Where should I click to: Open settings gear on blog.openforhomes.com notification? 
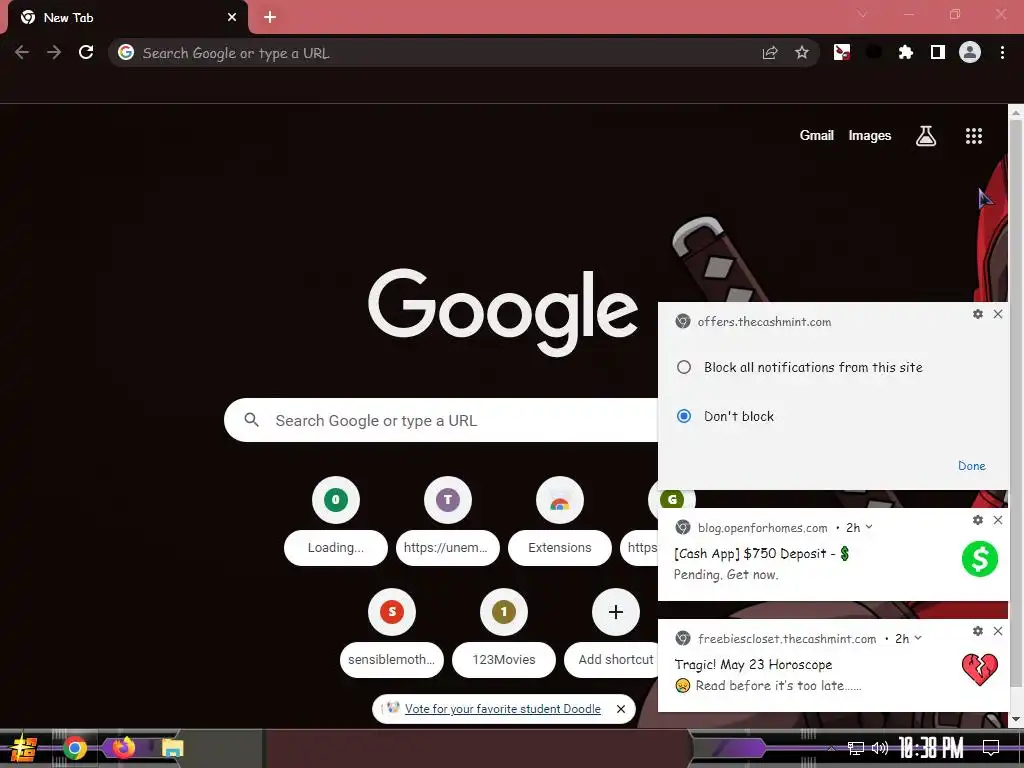[978, 520]
